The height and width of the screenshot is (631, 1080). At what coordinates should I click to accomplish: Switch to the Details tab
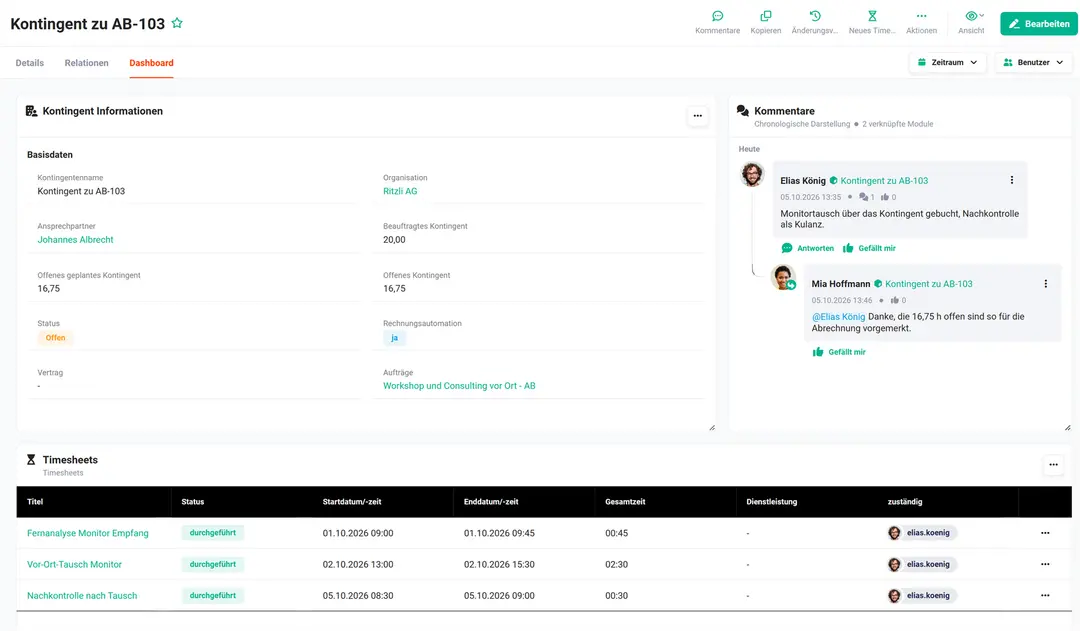point(30,63)
